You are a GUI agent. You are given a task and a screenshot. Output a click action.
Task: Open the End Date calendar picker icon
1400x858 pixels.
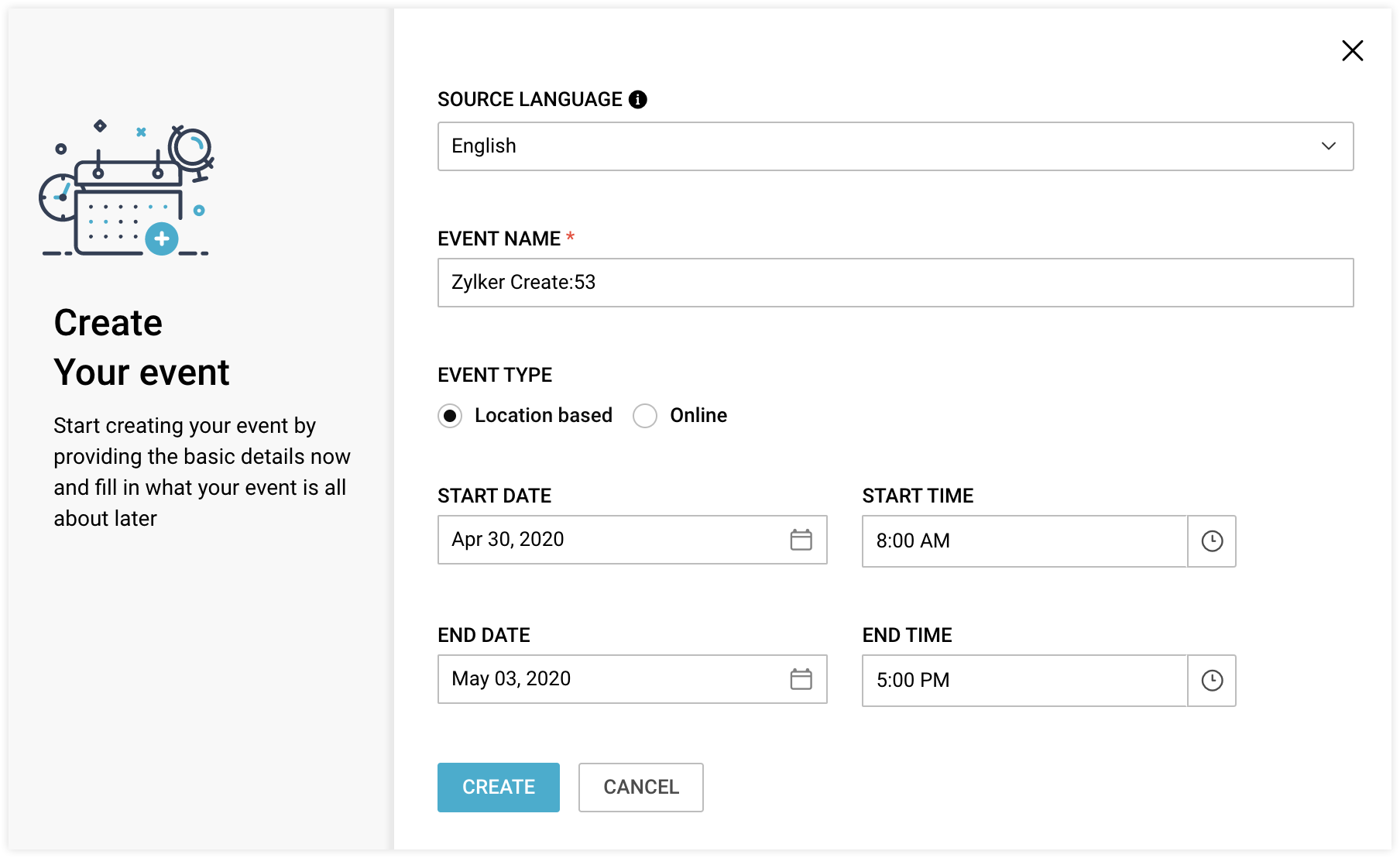801,679
